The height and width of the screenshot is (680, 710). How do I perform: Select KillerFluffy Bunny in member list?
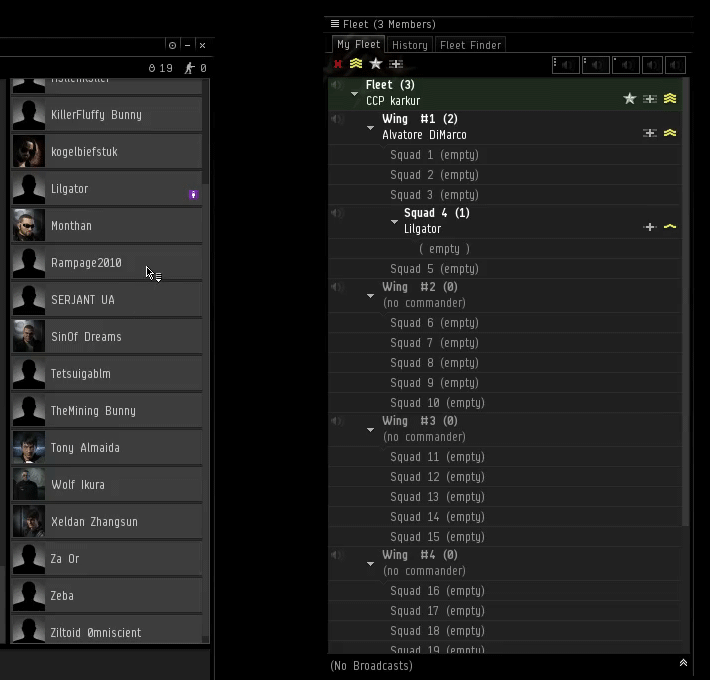107,115
